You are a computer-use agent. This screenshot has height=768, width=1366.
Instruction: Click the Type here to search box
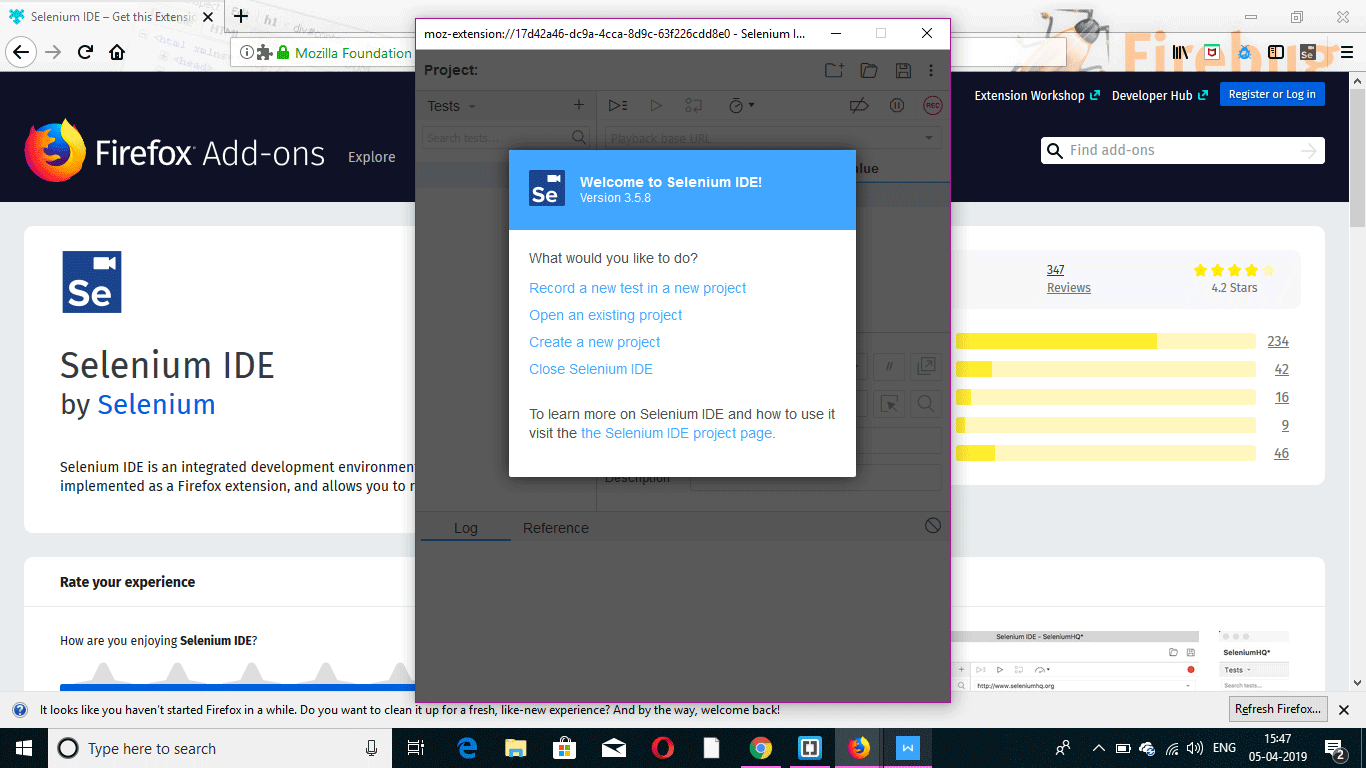click(x=220, y=748)
